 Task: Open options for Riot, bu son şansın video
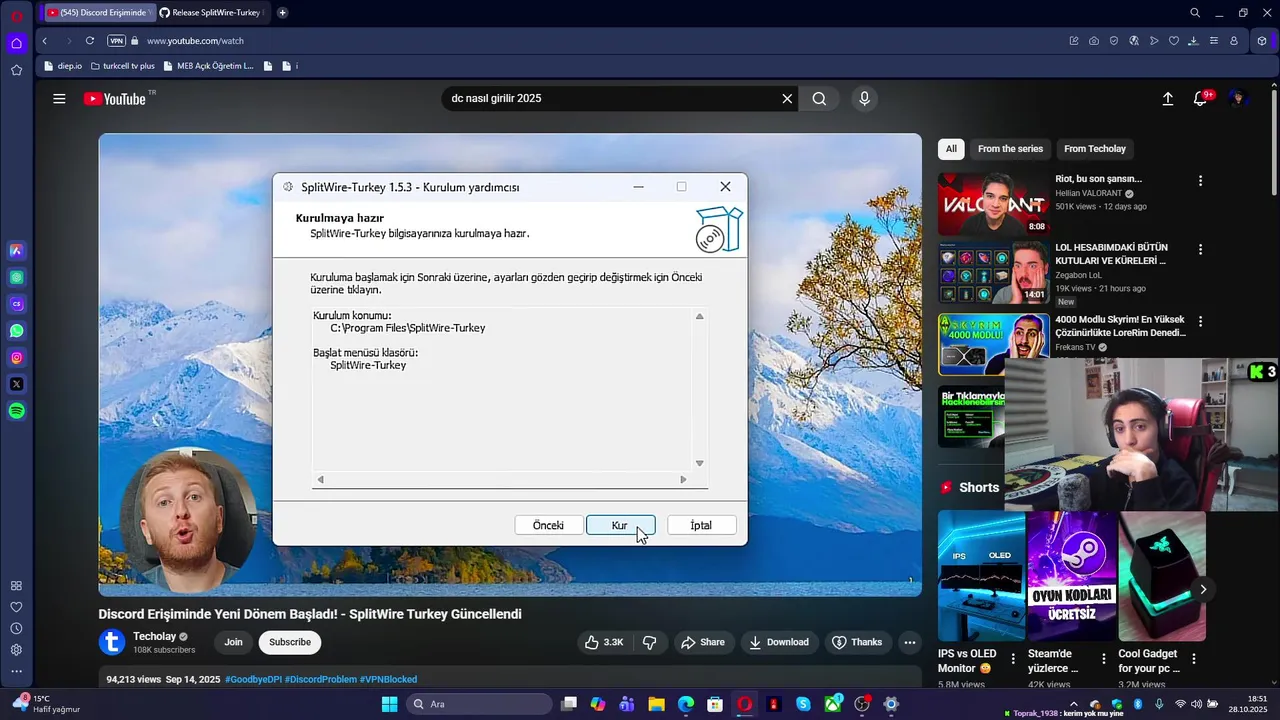tap(1200, 181)
